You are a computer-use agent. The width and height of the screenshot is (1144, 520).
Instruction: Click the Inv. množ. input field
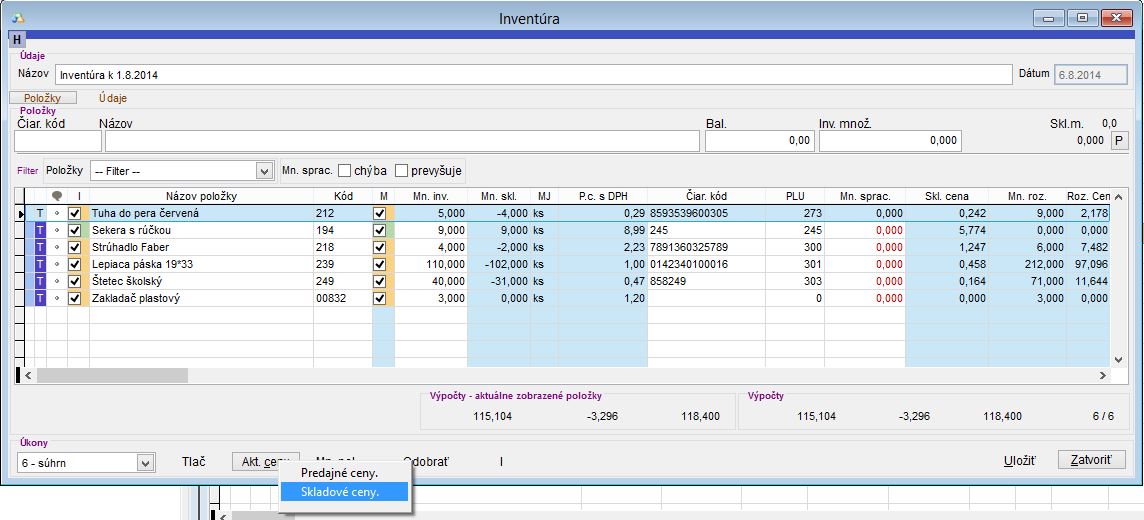(x=890, y=141)
